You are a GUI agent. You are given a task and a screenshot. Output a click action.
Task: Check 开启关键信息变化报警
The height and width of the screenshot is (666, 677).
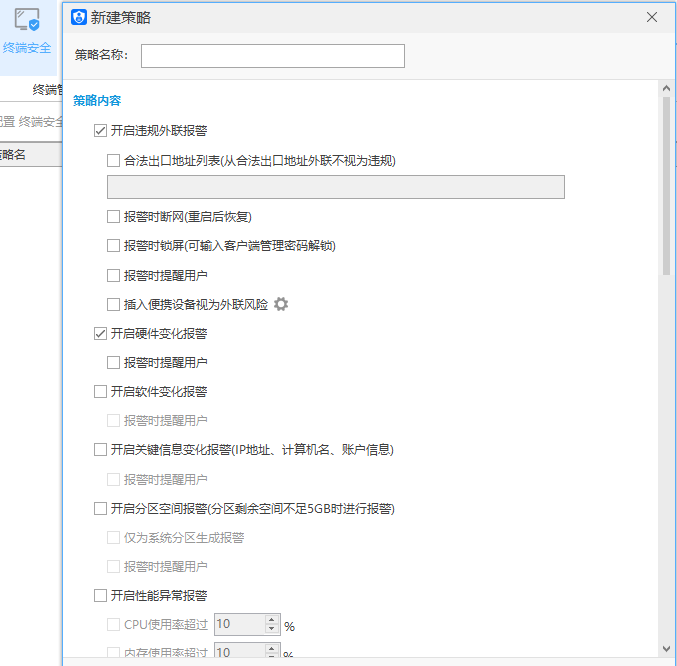[x=101, y=449]
